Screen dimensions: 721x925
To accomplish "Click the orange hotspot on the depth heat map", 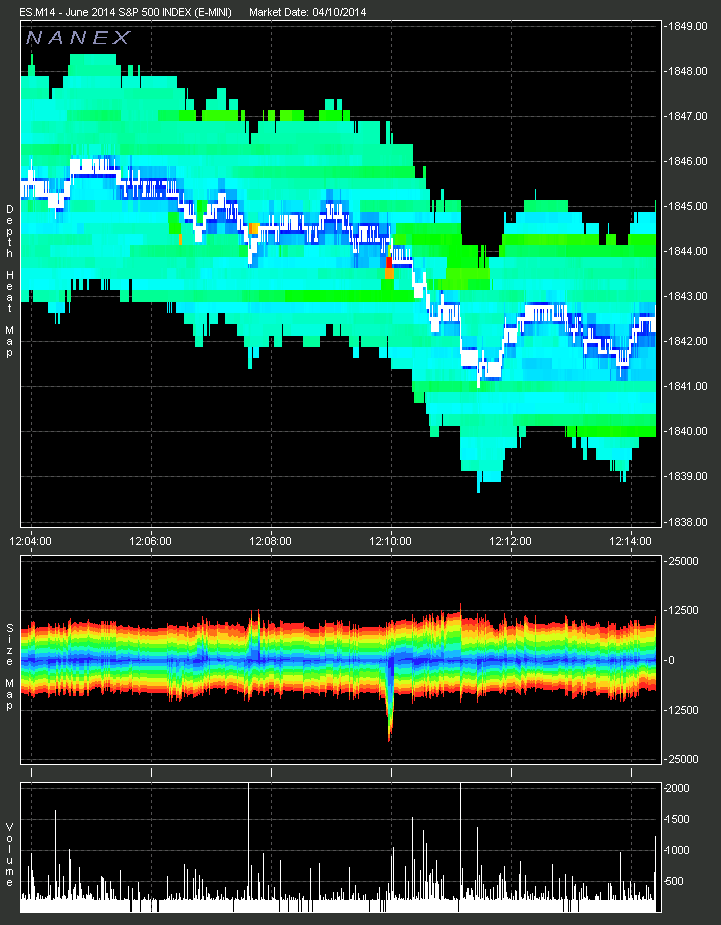I will [x=254, y=229].
